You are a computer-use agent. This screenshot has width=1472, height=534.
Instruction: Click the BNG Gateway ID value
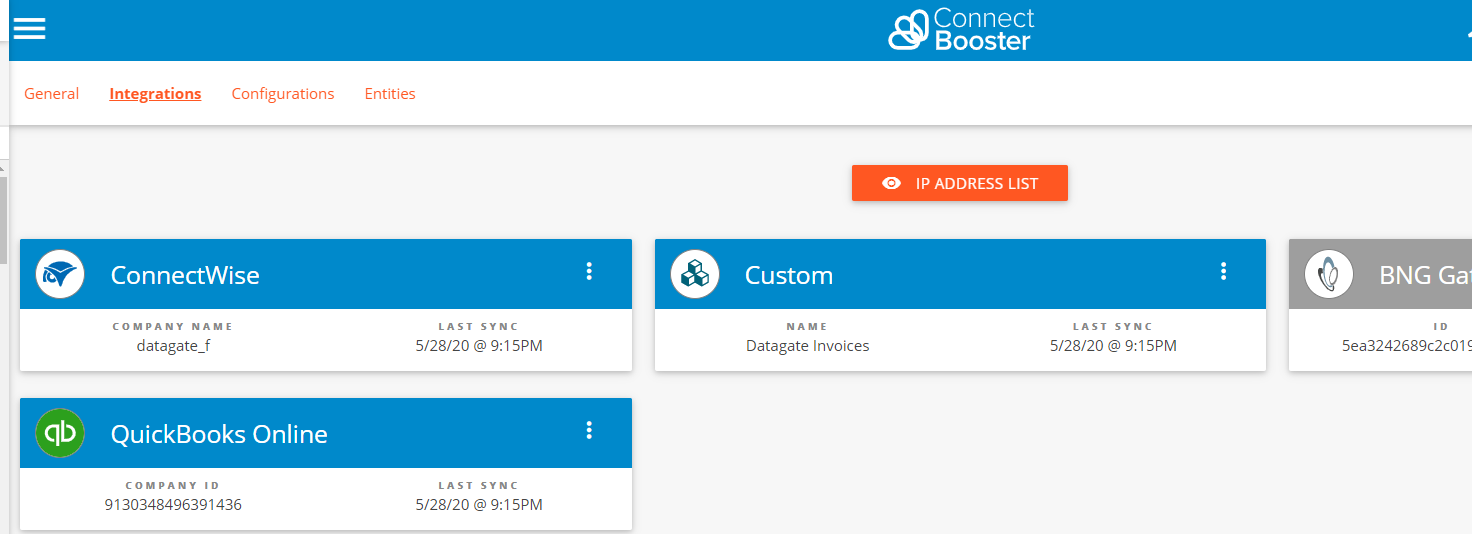coord(1406,346)
